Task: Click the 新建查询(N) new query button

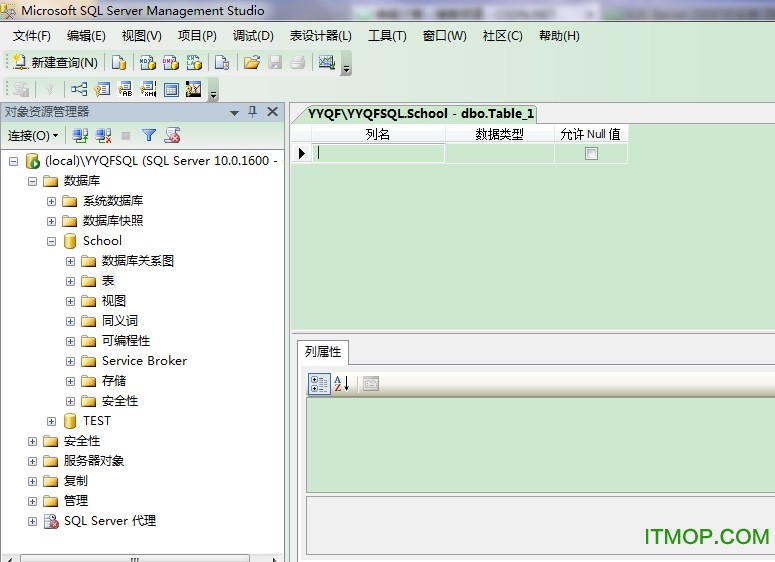Action: (55, 62)
